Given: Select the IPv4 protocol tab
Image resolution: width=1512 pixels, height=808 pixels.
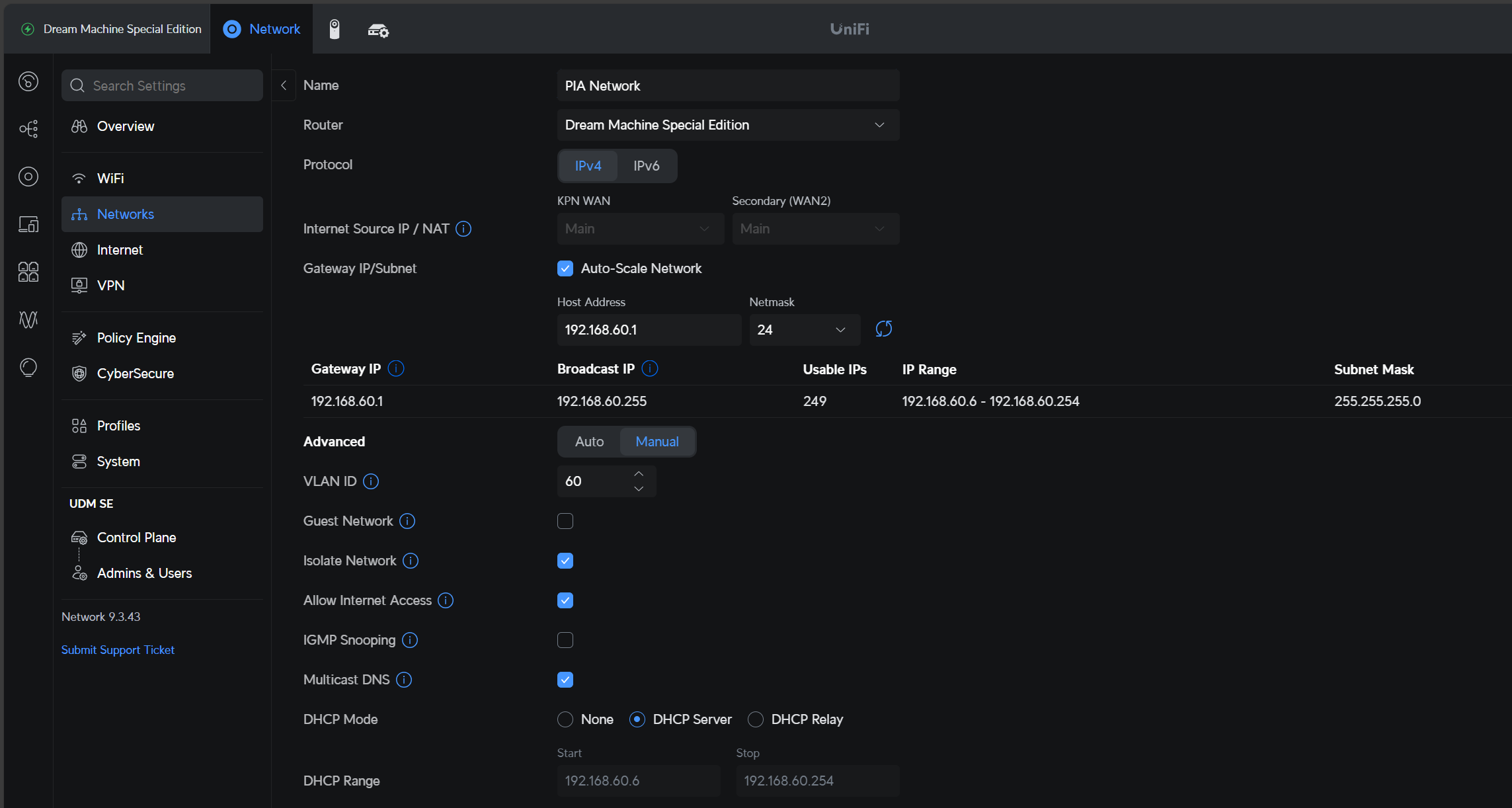Looking at the screenshot, I should pos(588,166).
